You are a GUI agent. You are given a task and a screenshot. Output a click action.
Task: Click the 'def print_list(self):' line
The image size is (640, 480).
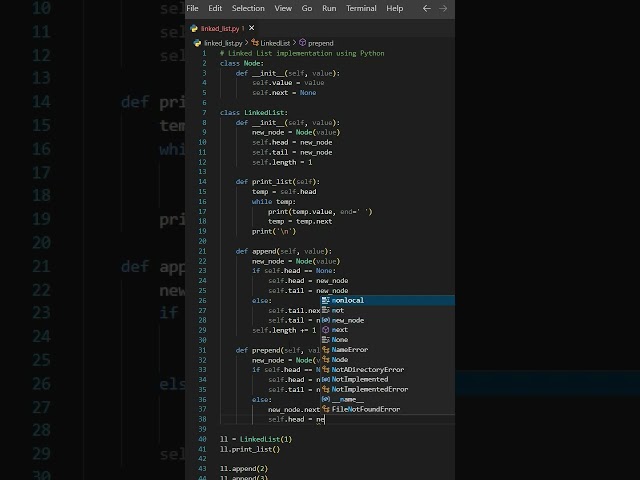point(278,182)
